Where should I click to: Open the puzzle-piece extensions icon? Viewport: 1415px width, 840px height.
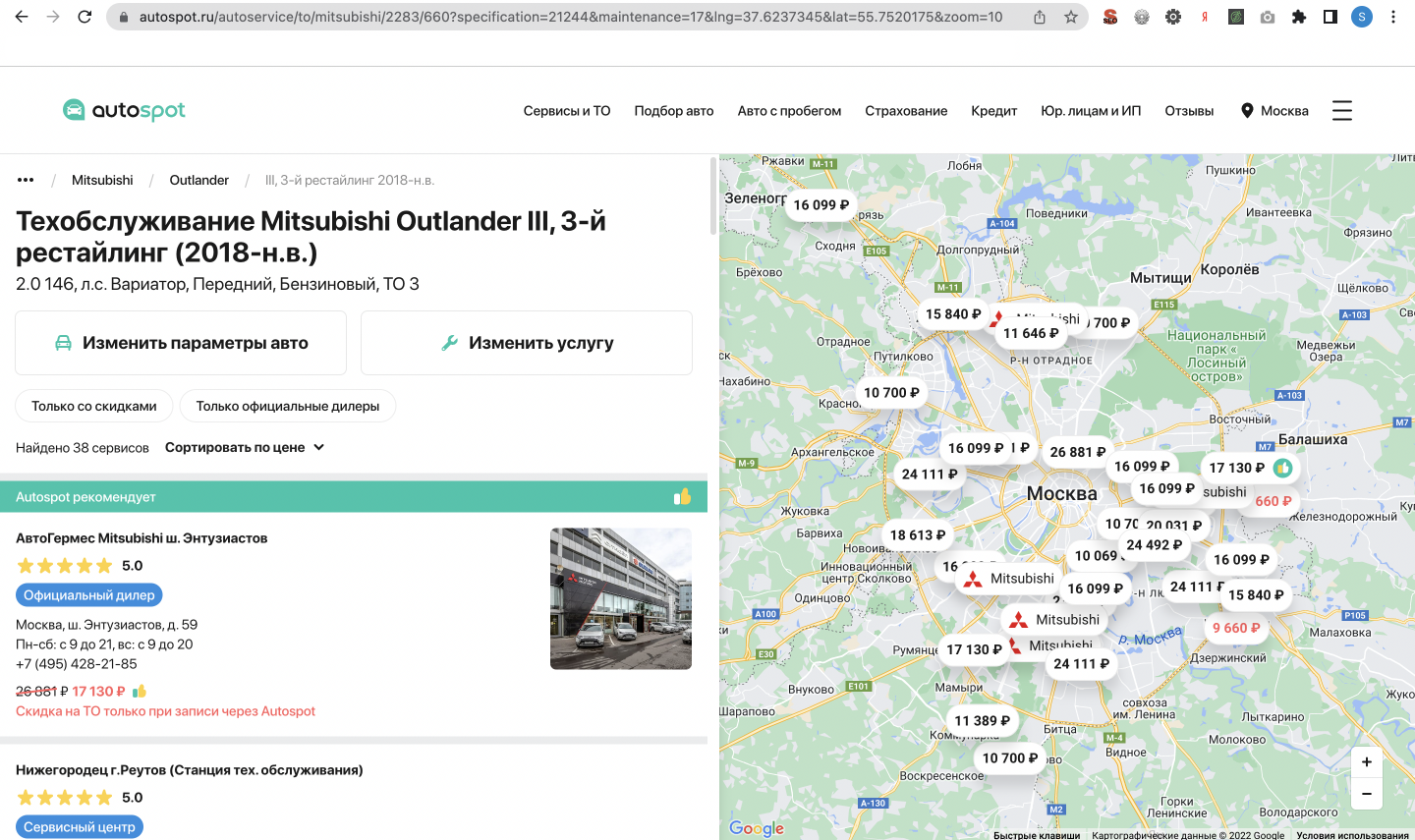[1299, 17]
